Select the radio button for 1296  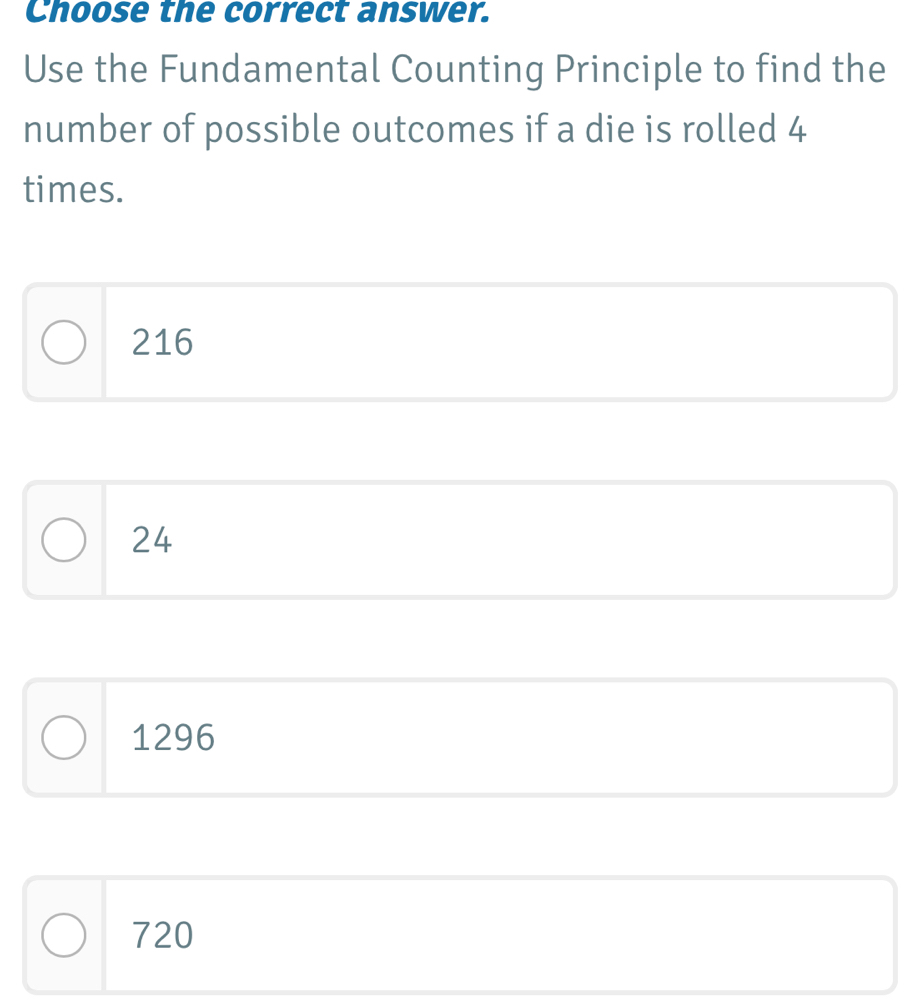[x=64, y=738]
